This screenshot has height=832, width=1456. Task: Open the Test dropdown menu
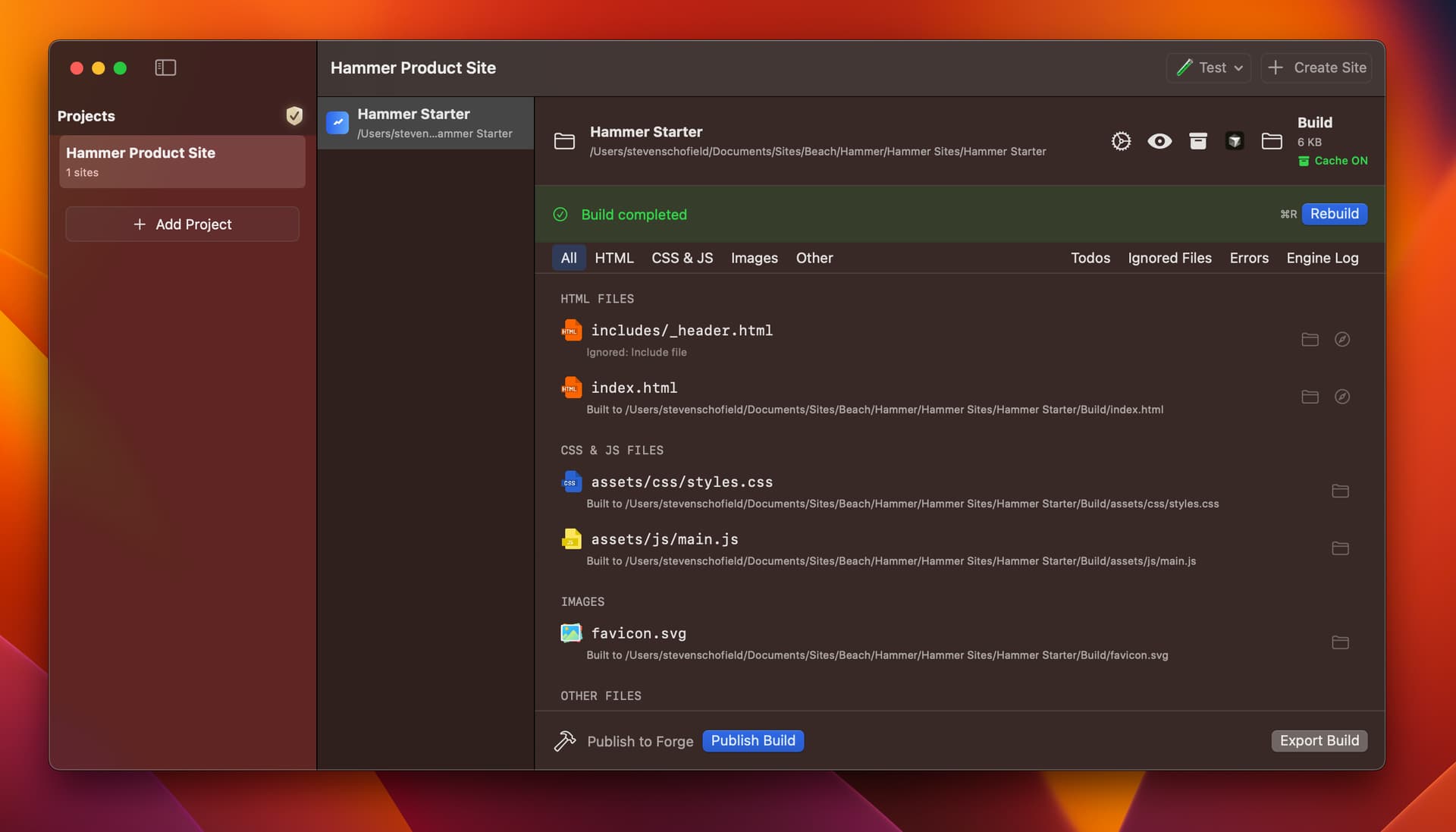[x=1209, y=68]
